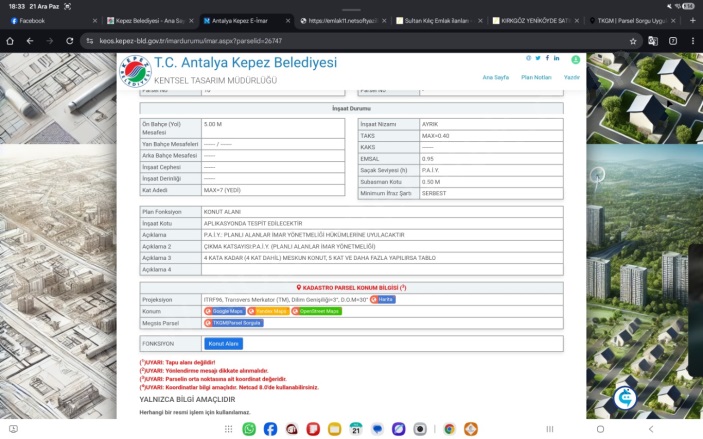Click the Yandex Maps button

tap(268, 311)
